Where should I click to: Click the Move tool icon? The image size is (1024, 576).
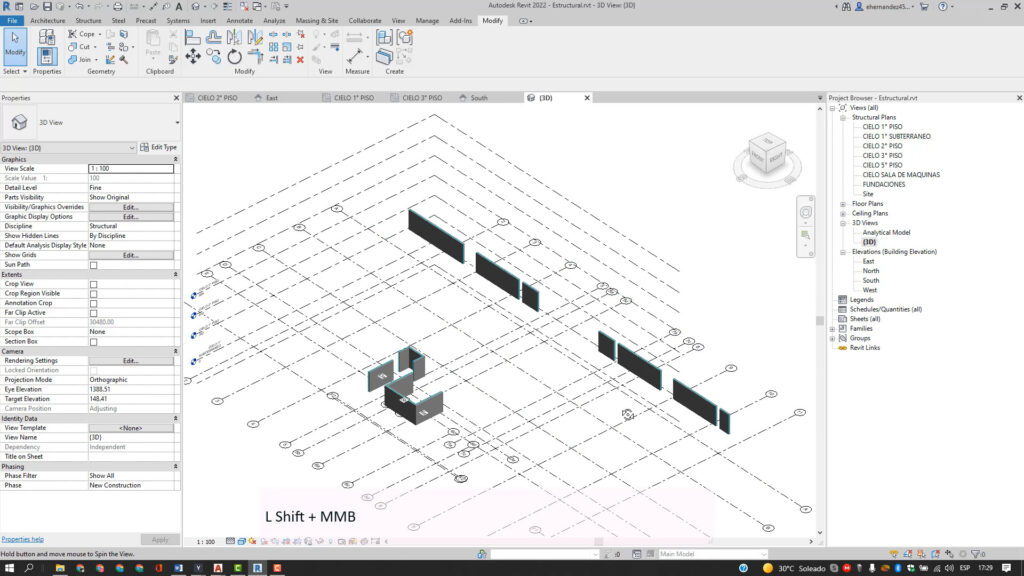(x=193, y=57)
